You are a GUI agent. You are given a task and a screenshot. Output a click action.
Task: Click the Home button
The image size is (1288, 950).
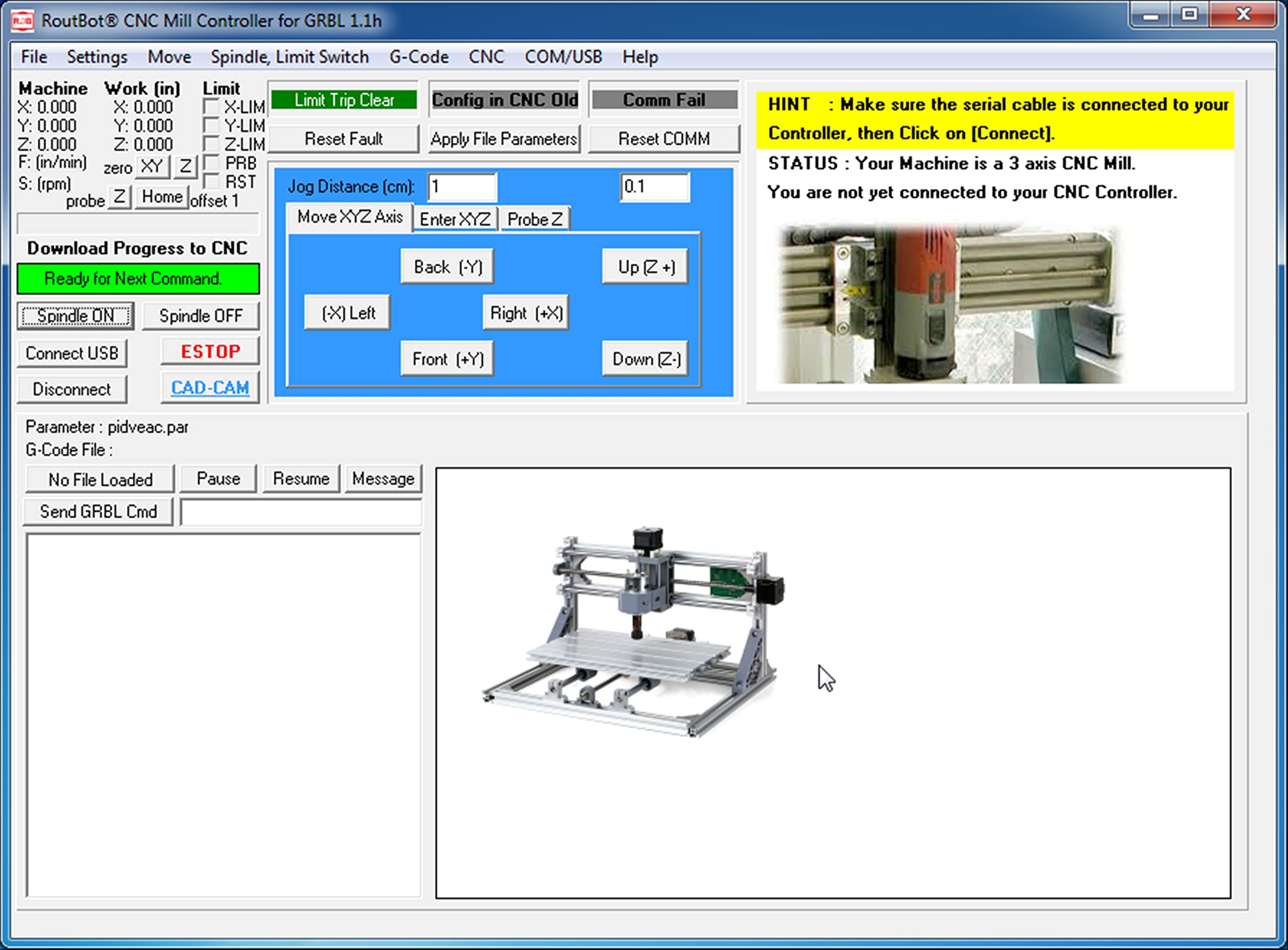[x=162, y=197]
